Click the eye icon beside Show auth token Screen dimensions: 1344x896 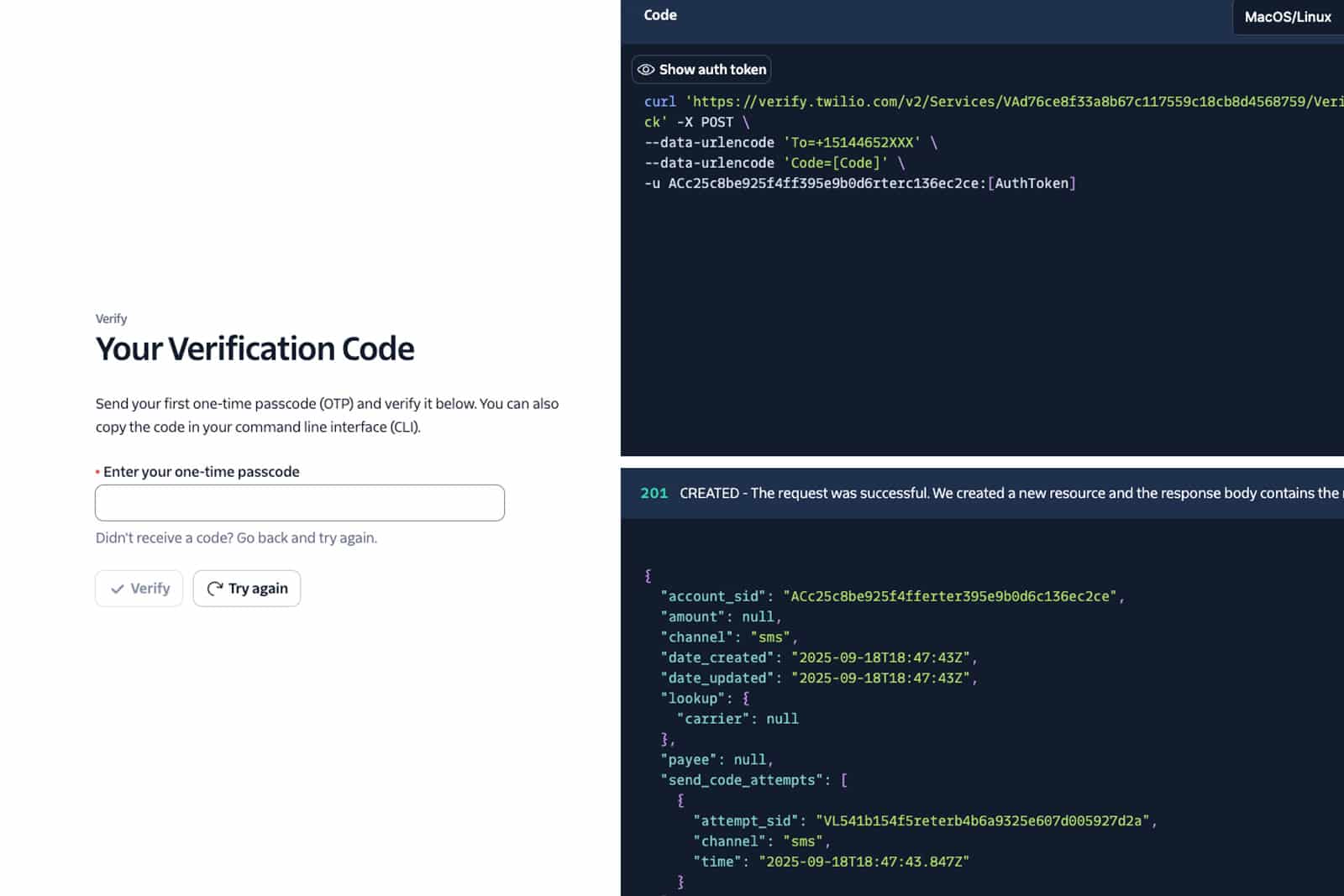click(x=645, y=70)
